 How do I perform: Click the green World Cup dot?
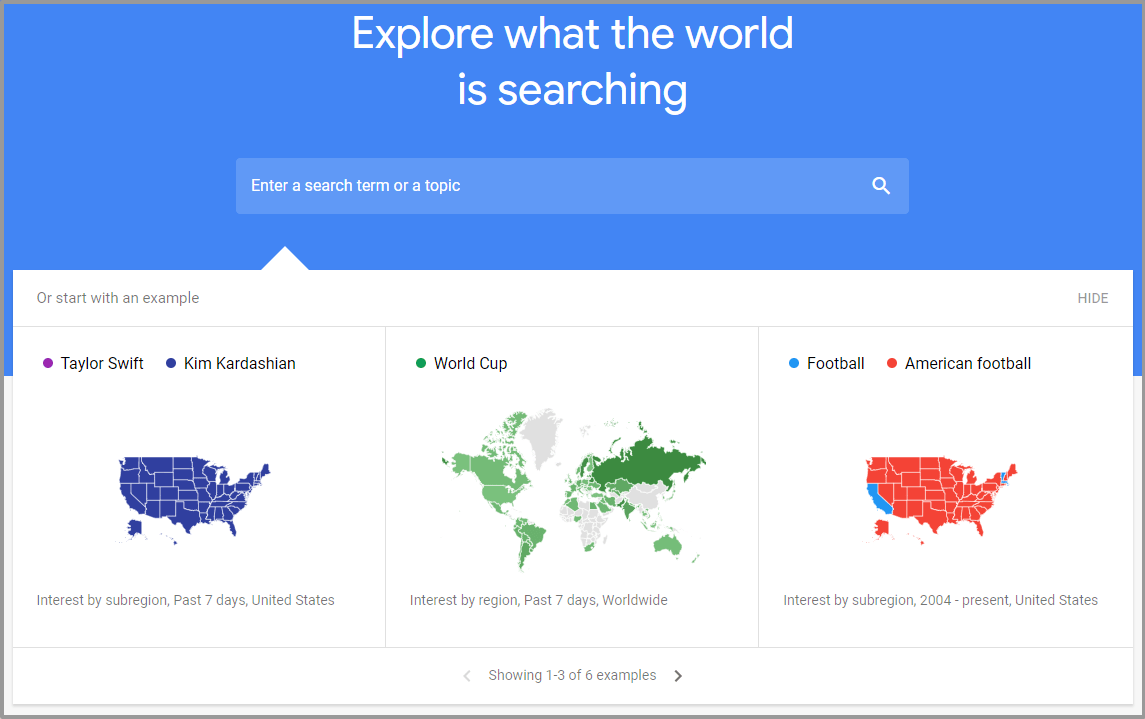click(421, 364)
